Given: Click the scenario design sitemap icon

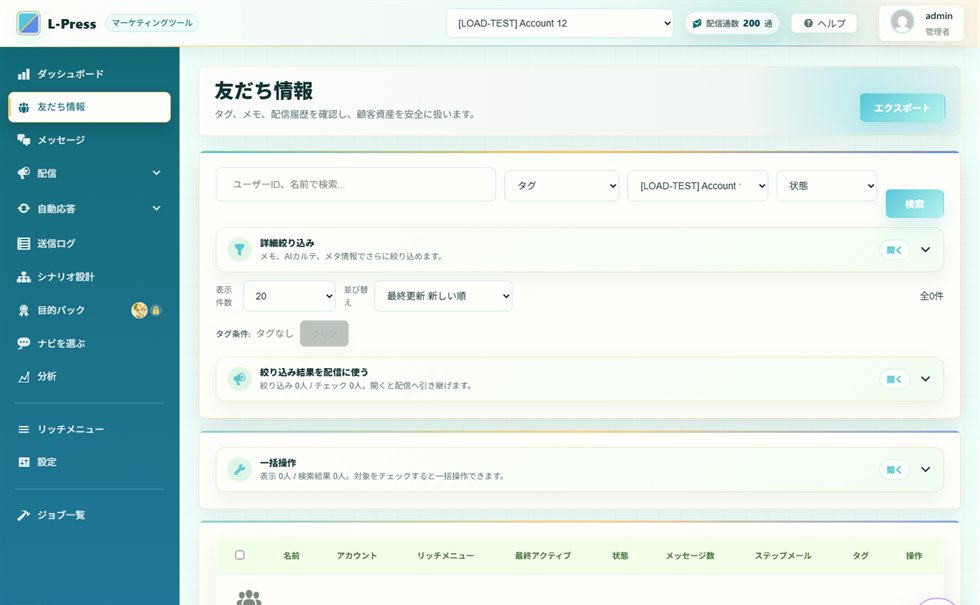Looking at the screenshot, I should pos(24,277).
